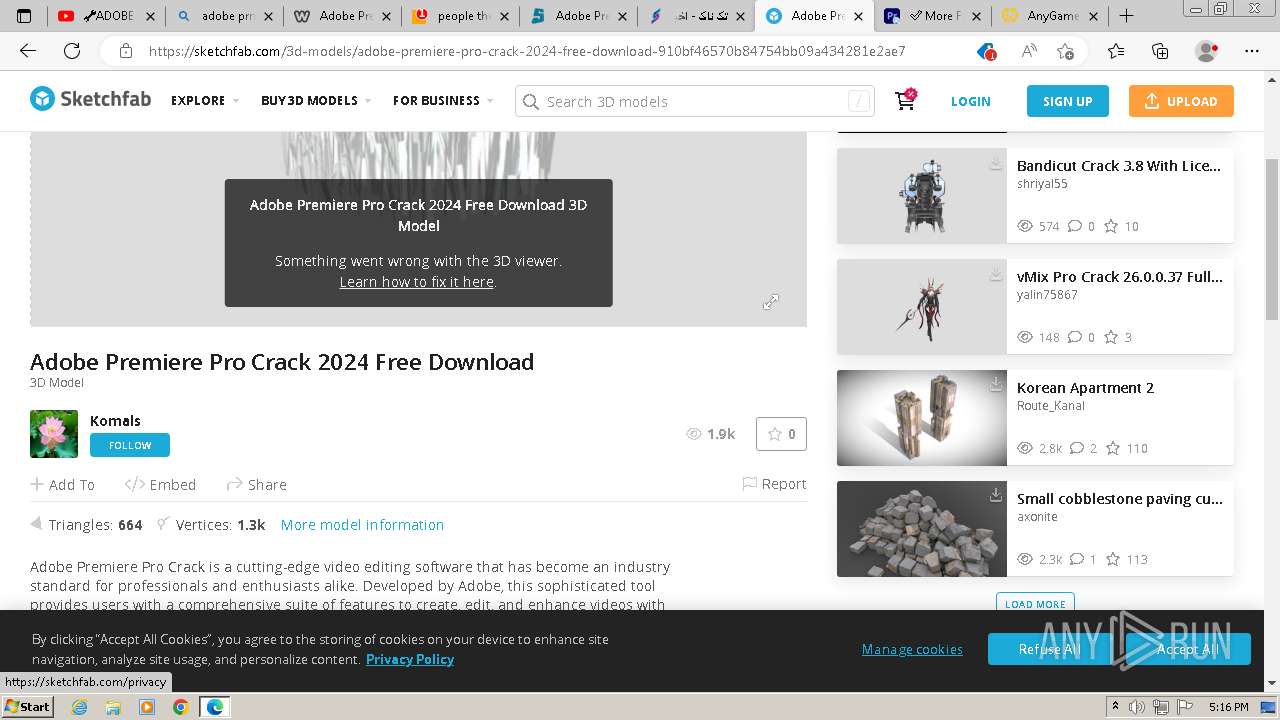Click Manage cookies link

tap(912, 649)
